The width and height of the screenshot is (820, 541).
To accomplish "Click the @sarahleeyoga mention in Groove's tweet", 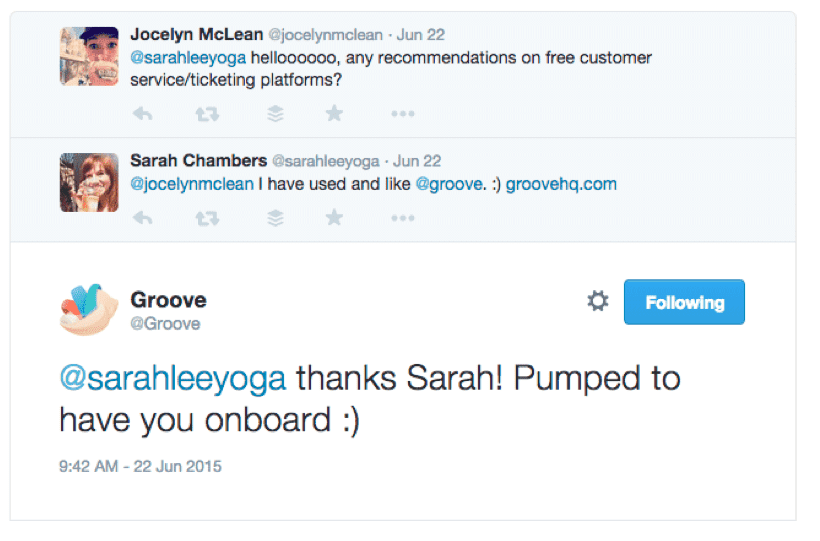I will 172,379.
